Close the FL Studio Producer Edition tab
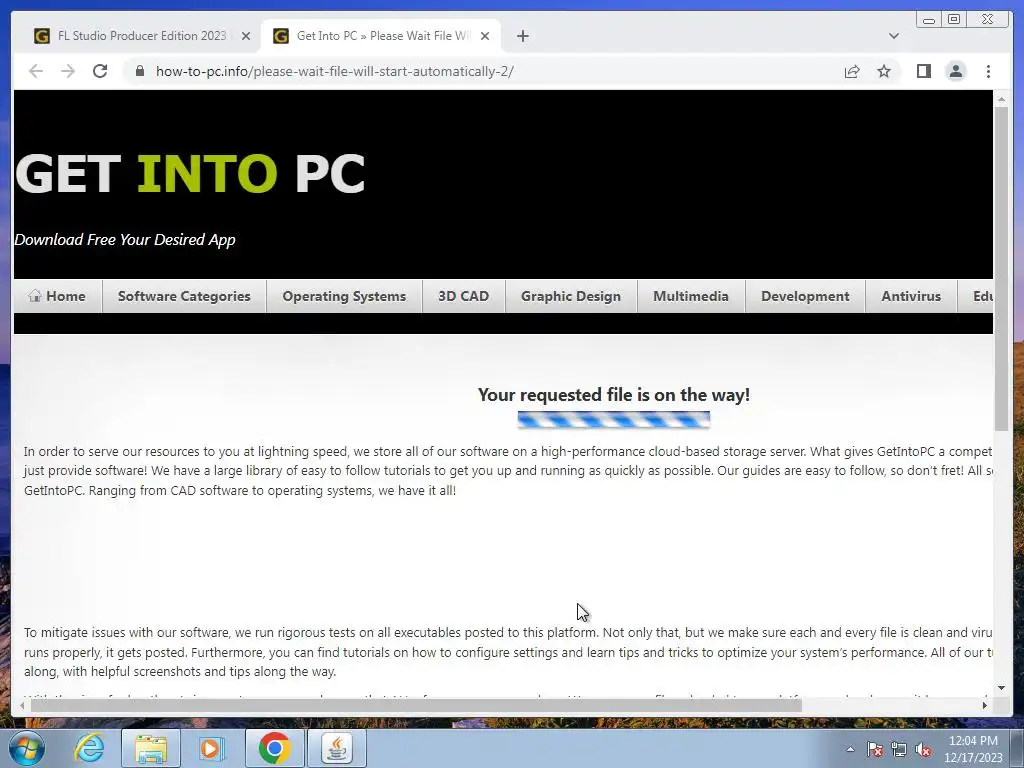 coord(246,36)
